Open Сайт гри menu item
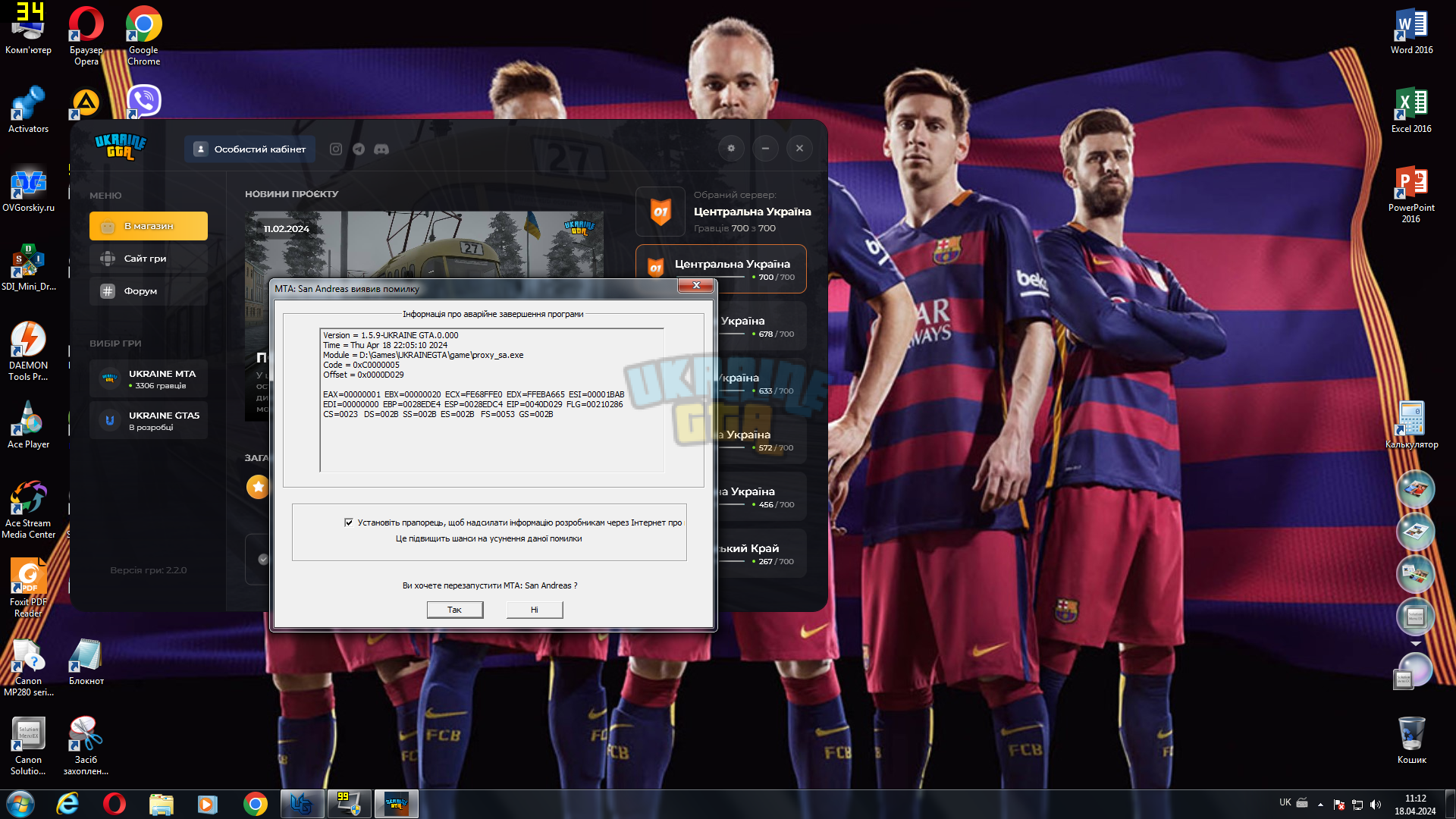This screenshot has width=1456, height=819. click(x=149, y=259)
